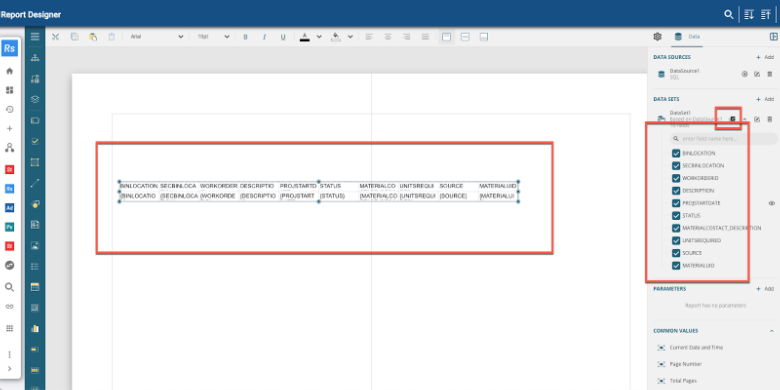Toggle the SOURCE field checkbox
Viewport: 780px width, 390px height.
pos(676,253)
